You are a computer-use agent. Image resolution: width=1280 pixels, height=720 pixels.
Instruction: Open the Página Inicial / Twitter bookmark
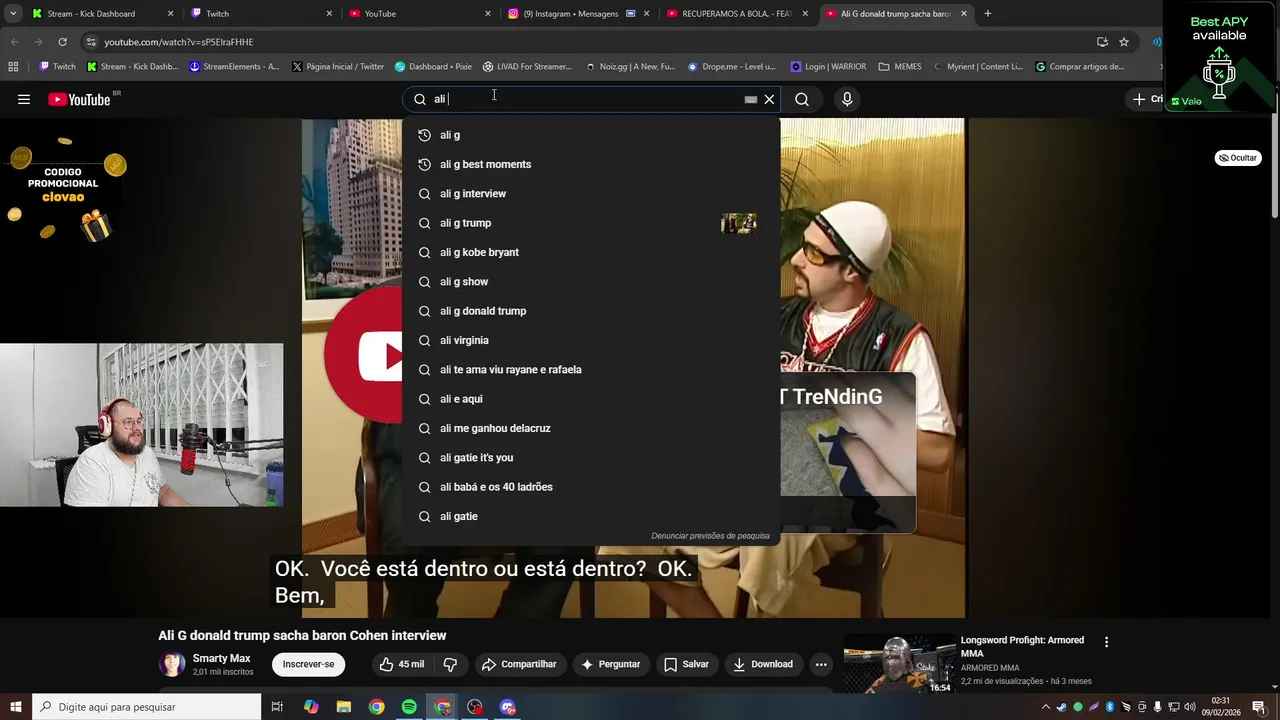point(338,67)
